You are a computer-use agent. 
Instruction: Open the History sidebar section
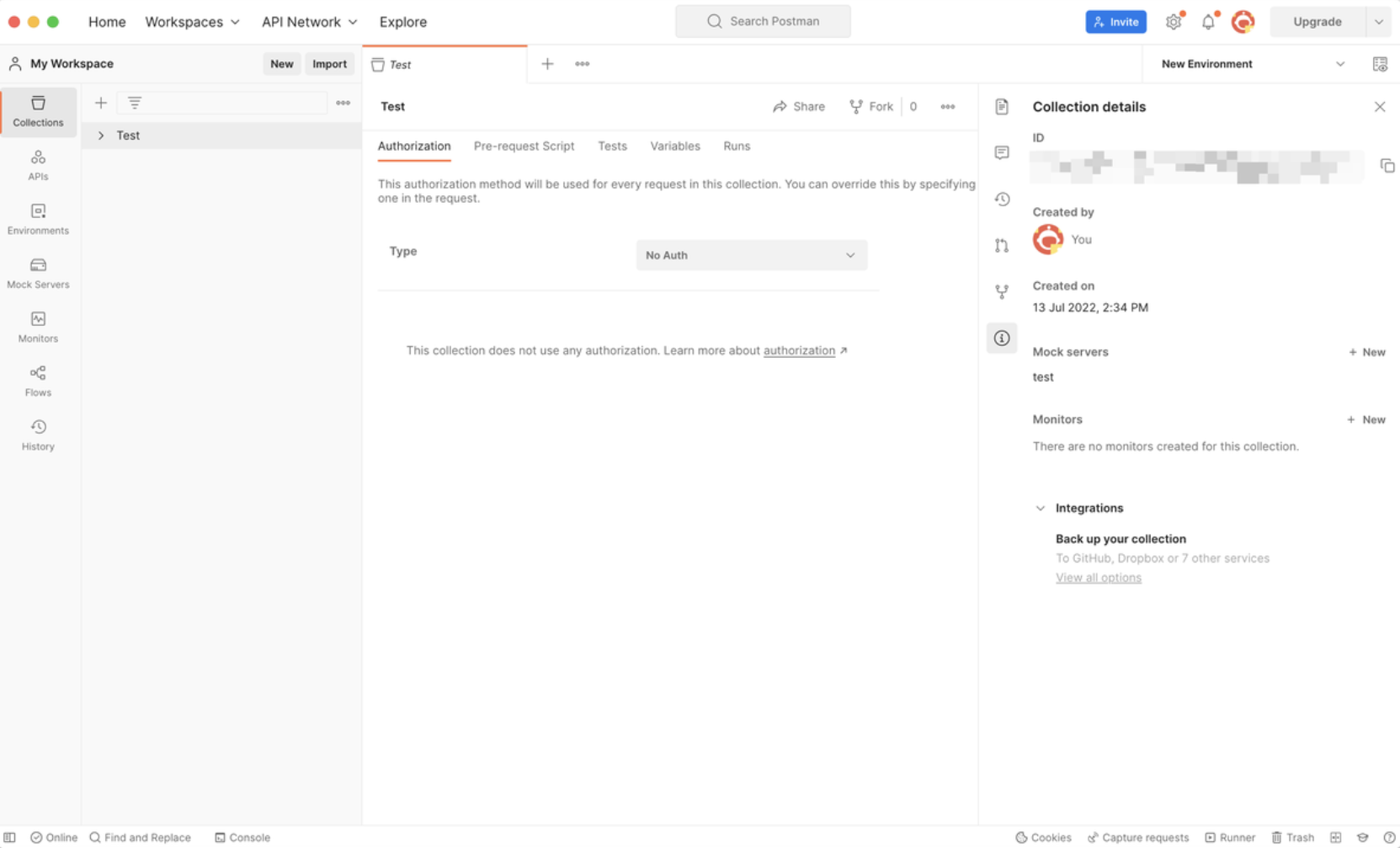click(x=38, y=435)
